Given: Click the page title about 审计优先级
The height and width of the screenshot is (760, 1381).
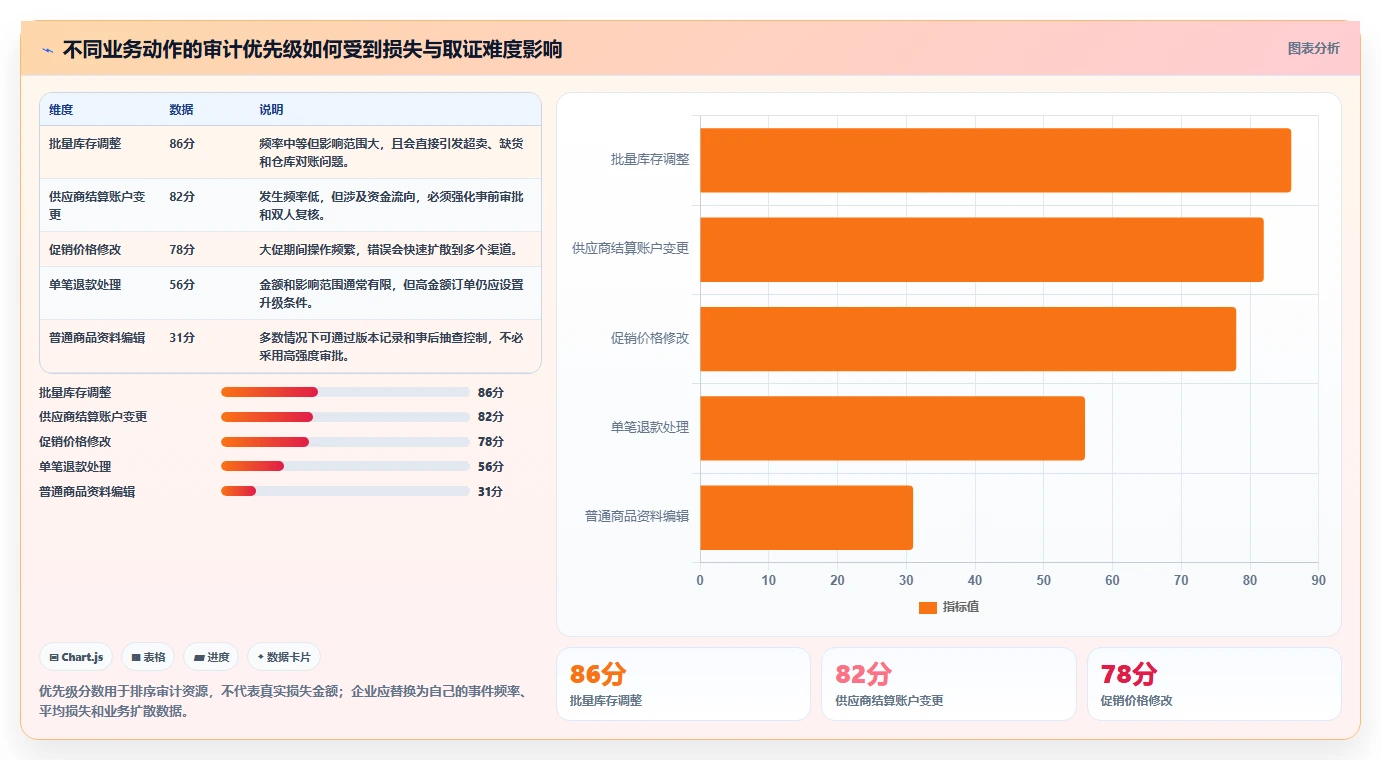Looking at the screenshot, I should [x=313, y=49].
